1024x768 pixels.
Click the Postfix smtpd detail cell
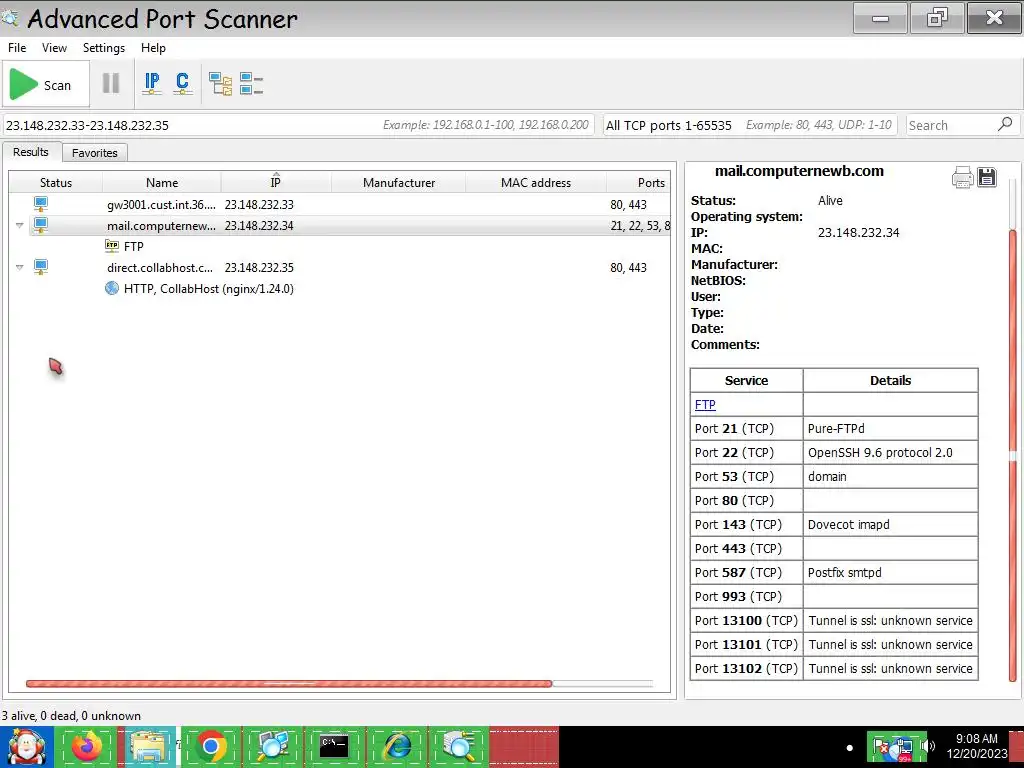(890, 573)
